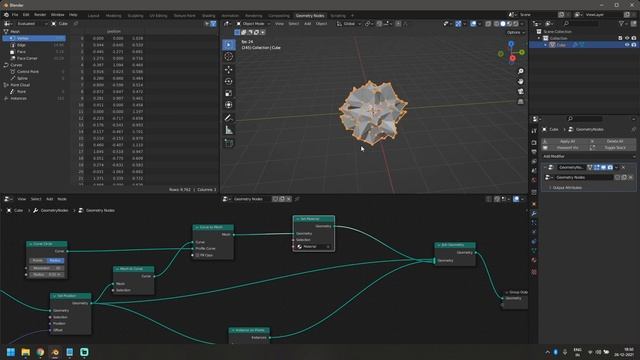Click the blue Z axis on navigation gizmo

click(x=511, y=44)
